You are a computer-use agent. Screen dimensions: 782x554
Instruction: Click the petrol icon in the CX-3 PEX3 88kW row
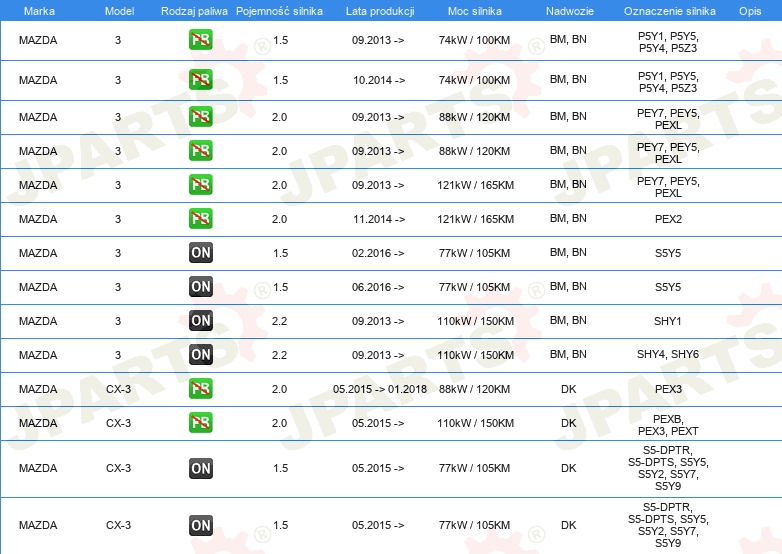point(200,388)
